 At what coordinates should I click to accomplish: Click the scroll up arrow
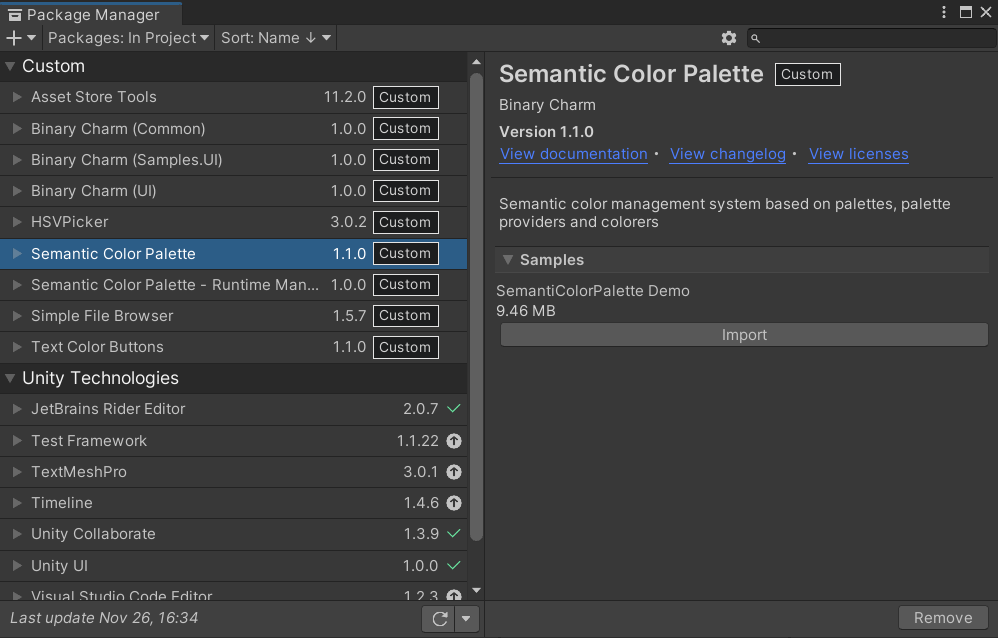(476, 62)
